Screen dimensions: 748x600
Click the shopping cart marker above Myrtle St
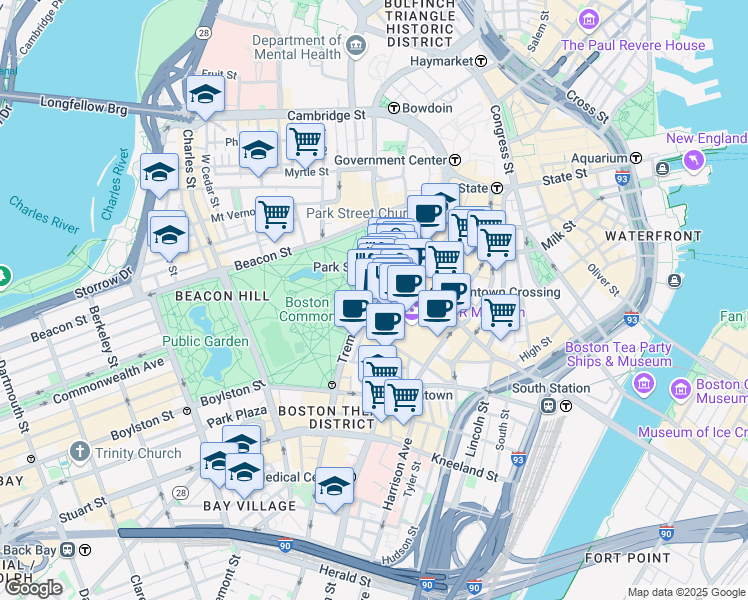pyautogui.click(x=306, y=143)
